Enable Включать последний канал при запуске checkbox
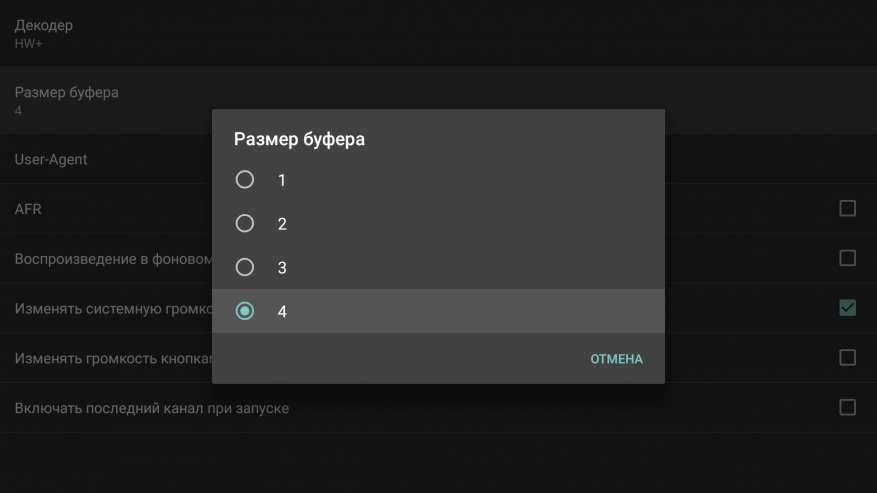Image resolution: width=877 pixels, height=493 pixels. [x=847, y=407]
